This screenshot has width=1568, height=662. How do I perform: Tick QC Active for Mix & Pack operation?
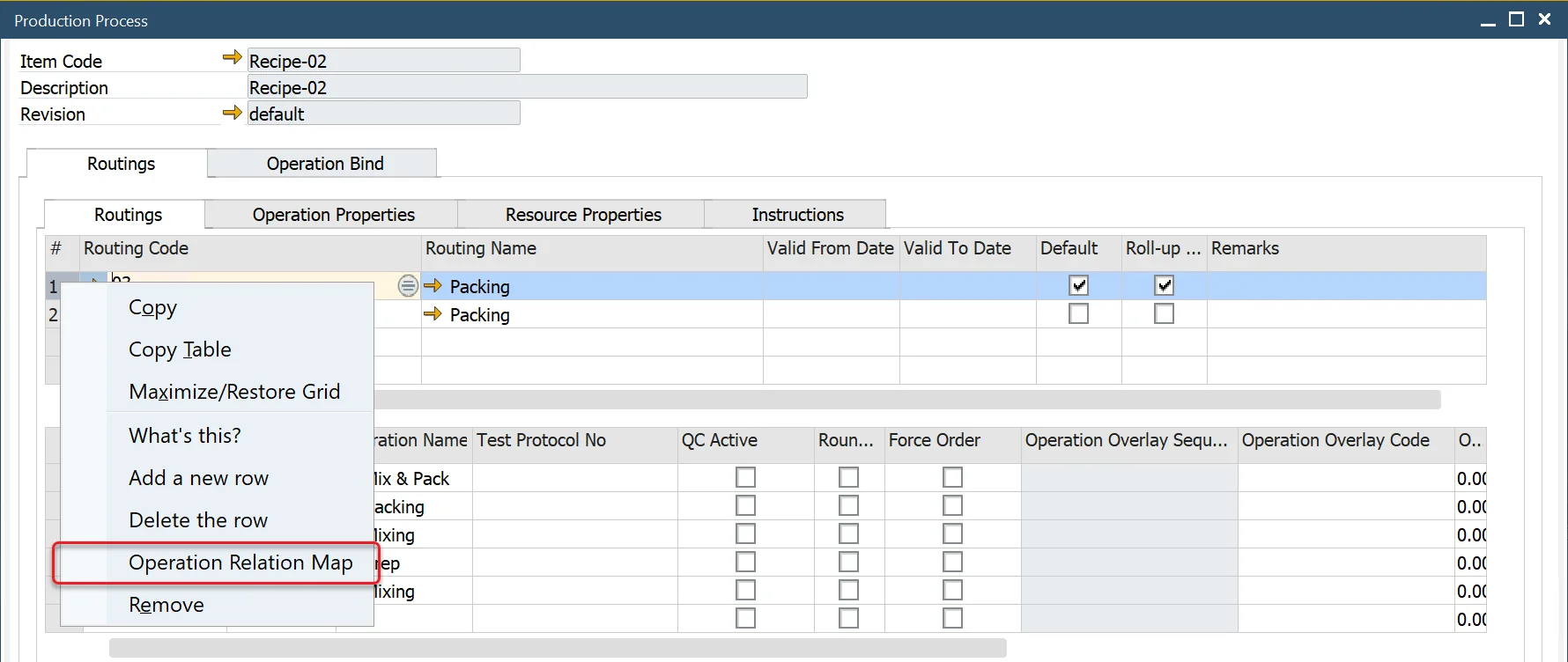[745, 477]
